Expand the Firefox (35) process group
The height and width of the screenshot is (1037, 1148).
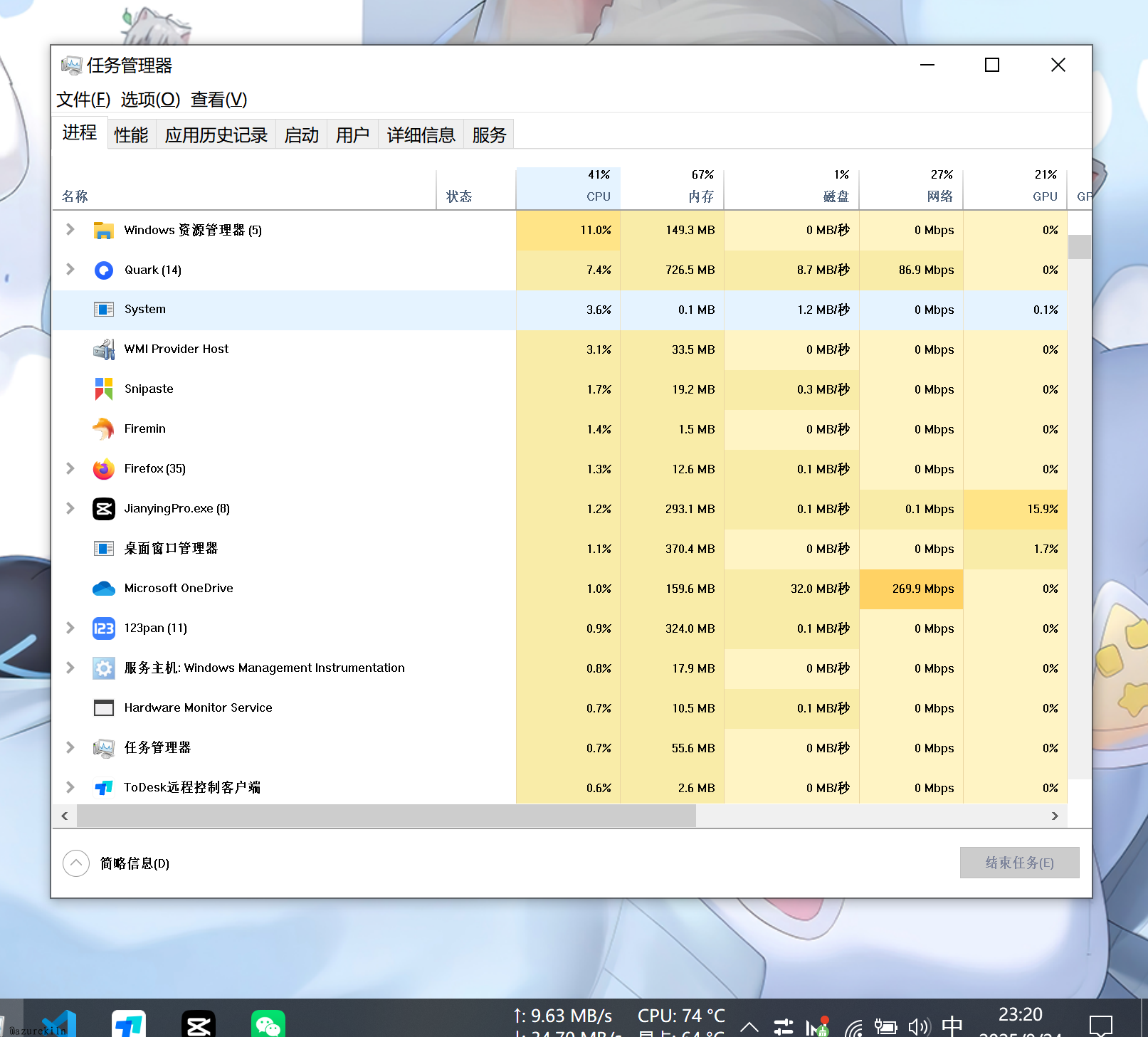coord(70,468)
